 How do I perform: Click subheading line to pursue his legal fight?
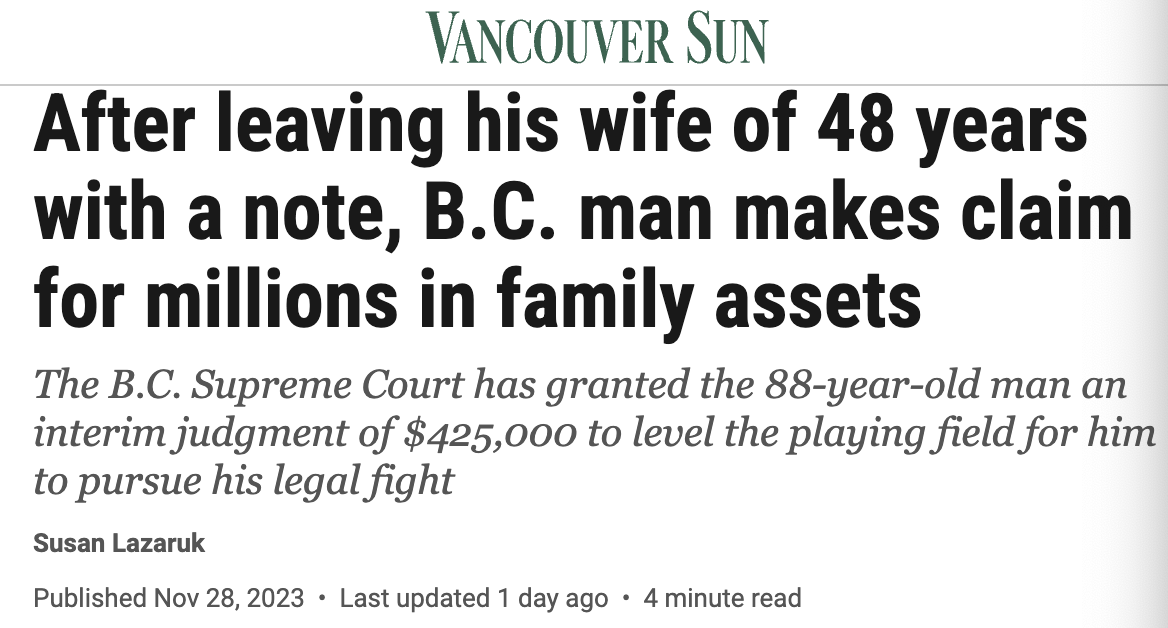coord(244,481)
